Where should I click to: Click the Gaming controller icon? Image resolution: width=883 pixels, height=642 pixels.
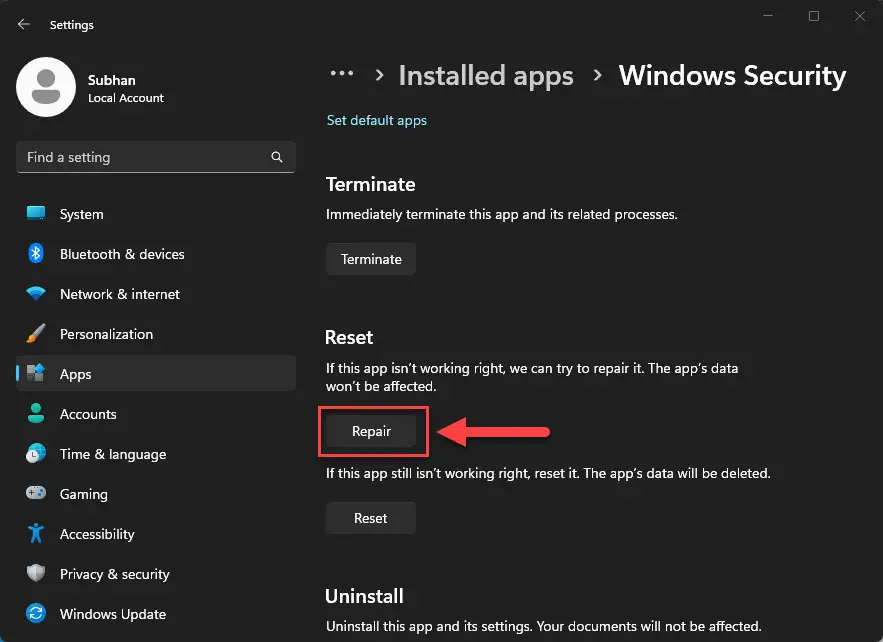click(x=36, y=493)
